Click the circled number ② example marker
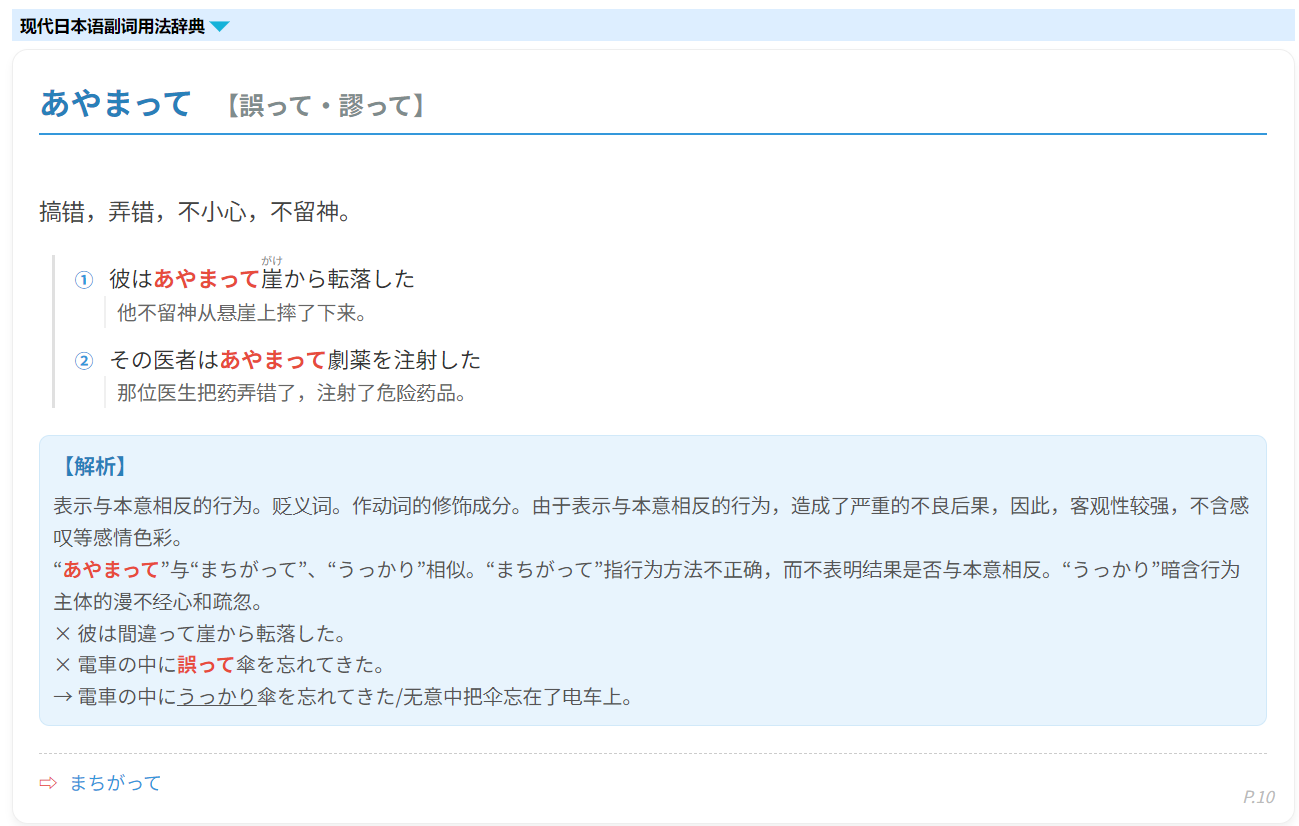Viewport: 1299px width, 826px height. pyautogui.click(x=84, y=360)
